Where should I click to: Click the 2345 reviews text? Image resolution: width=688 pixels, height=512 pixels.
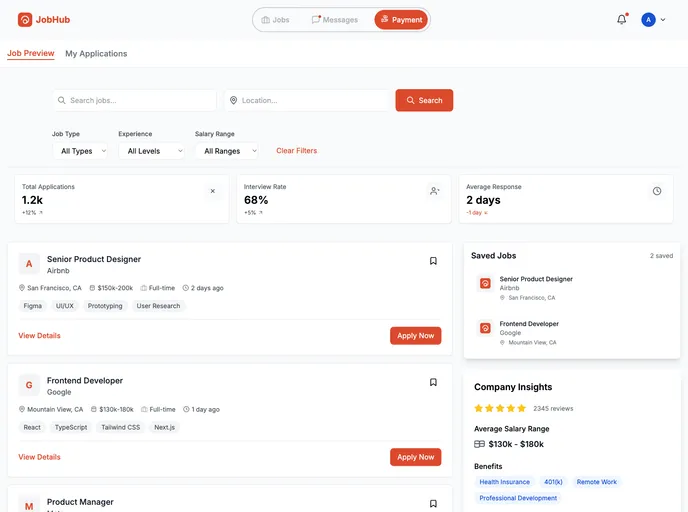coord(553,408)
